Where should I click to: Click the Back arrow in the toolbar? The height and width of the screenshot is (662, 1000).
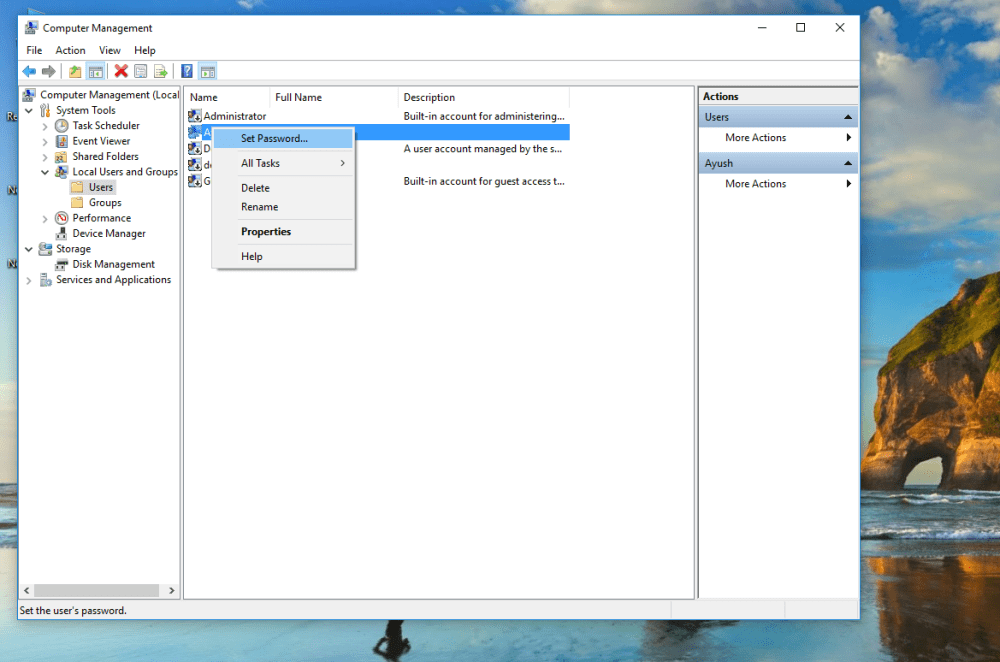(29, 71)
